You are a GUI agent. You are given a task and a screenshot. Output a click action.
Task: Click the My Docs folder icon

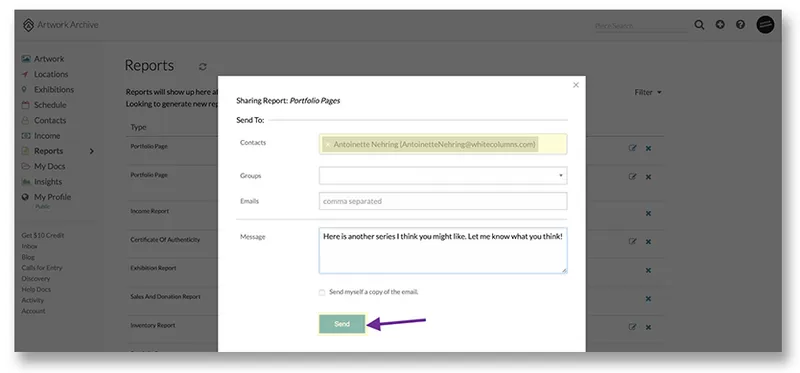[26, 166]
